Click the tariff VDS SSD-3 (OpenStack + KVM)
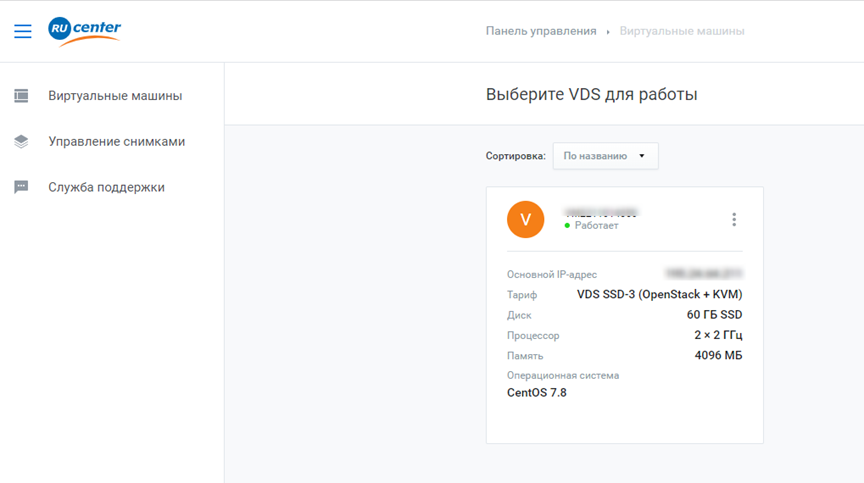This screenshot has width=864, height=483. 660,295
